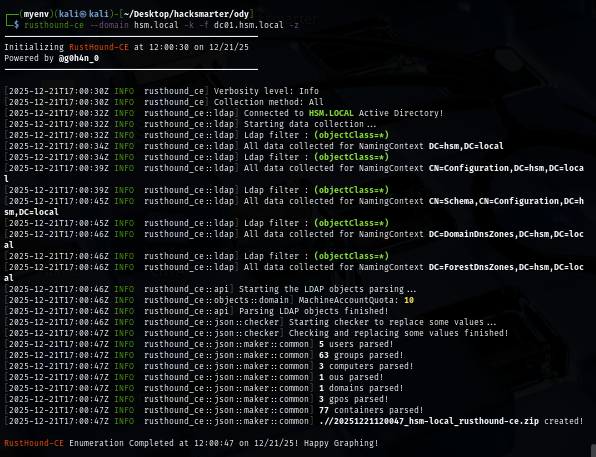This screenshot has width=596, height=457.
Task: Click 'Starting the LDAP objects parsing...' line
Action: click(x=328, y=290)
